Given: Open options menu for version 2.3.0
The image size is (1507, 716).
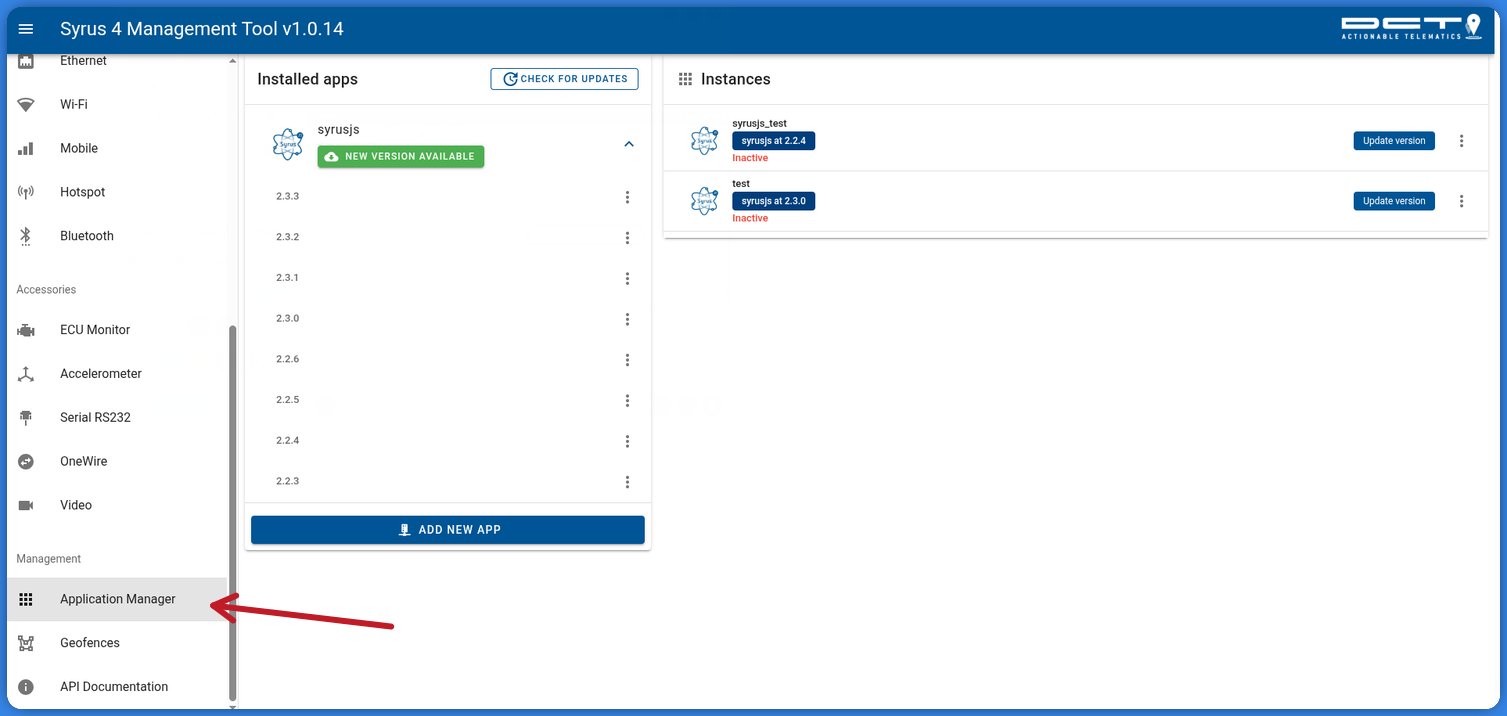Looking at the screenshot, I should click(x=627, y=319).
